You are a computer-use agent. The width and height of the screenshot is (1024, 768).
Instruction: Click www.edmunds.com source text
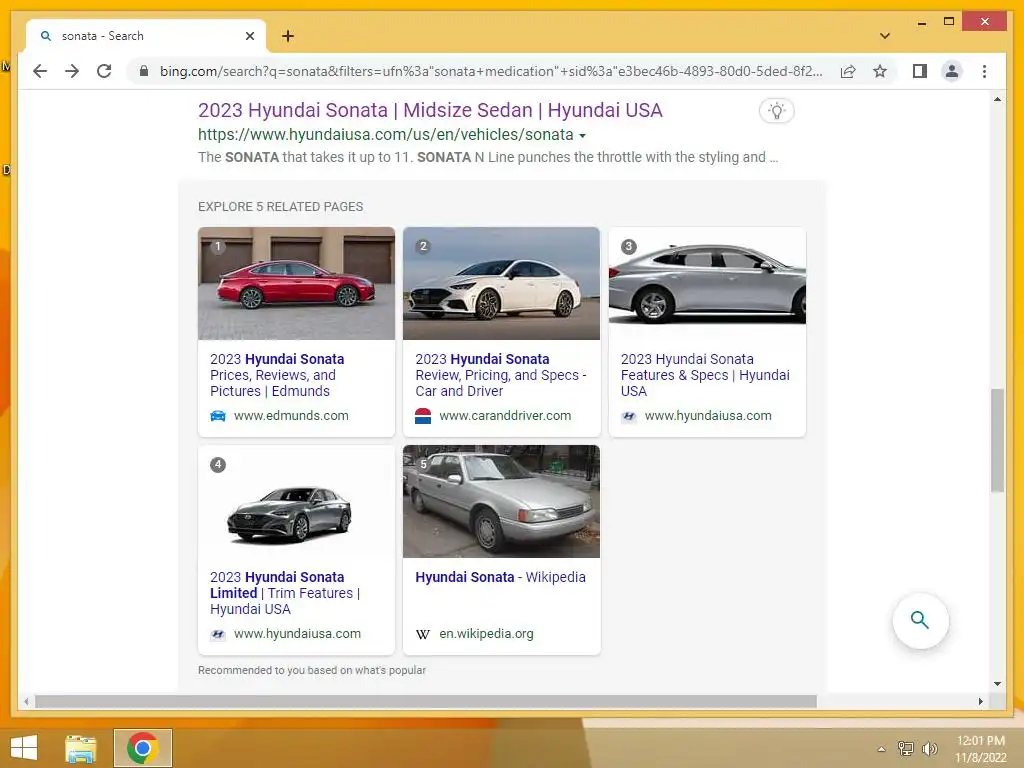click(x=291, y=415)
